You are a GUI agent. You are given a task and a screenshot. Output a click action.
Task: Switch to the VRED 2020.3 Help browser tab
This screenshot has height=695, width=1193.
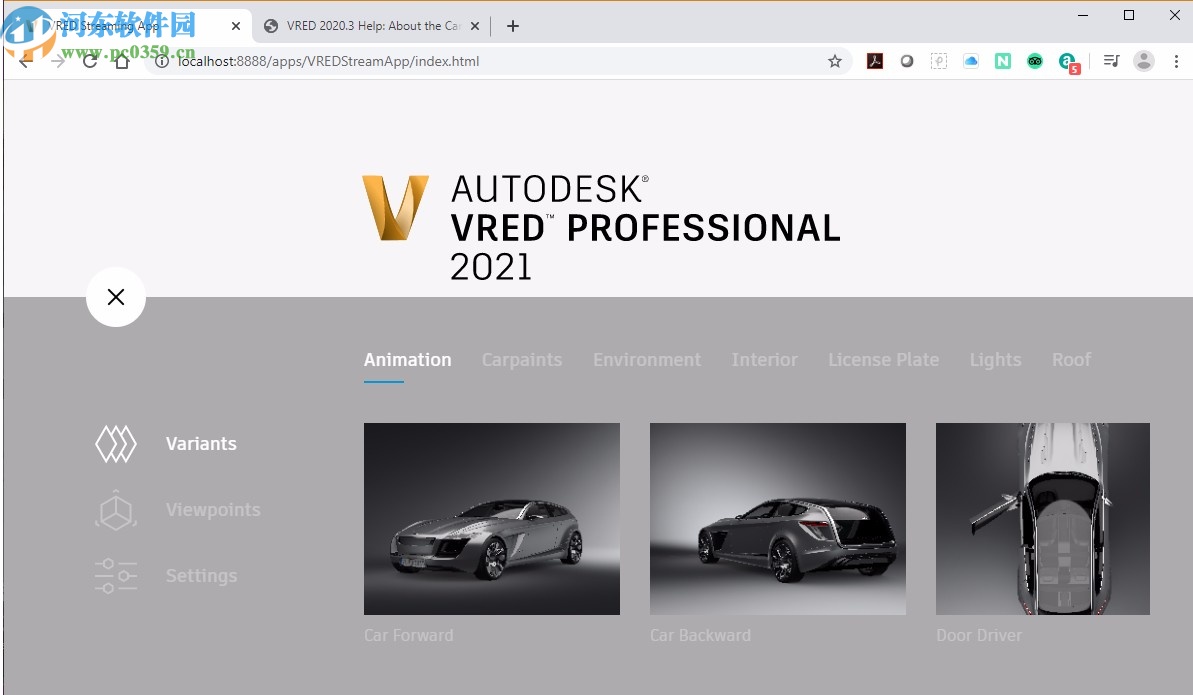pyautogui.click(x=370, y=26)
